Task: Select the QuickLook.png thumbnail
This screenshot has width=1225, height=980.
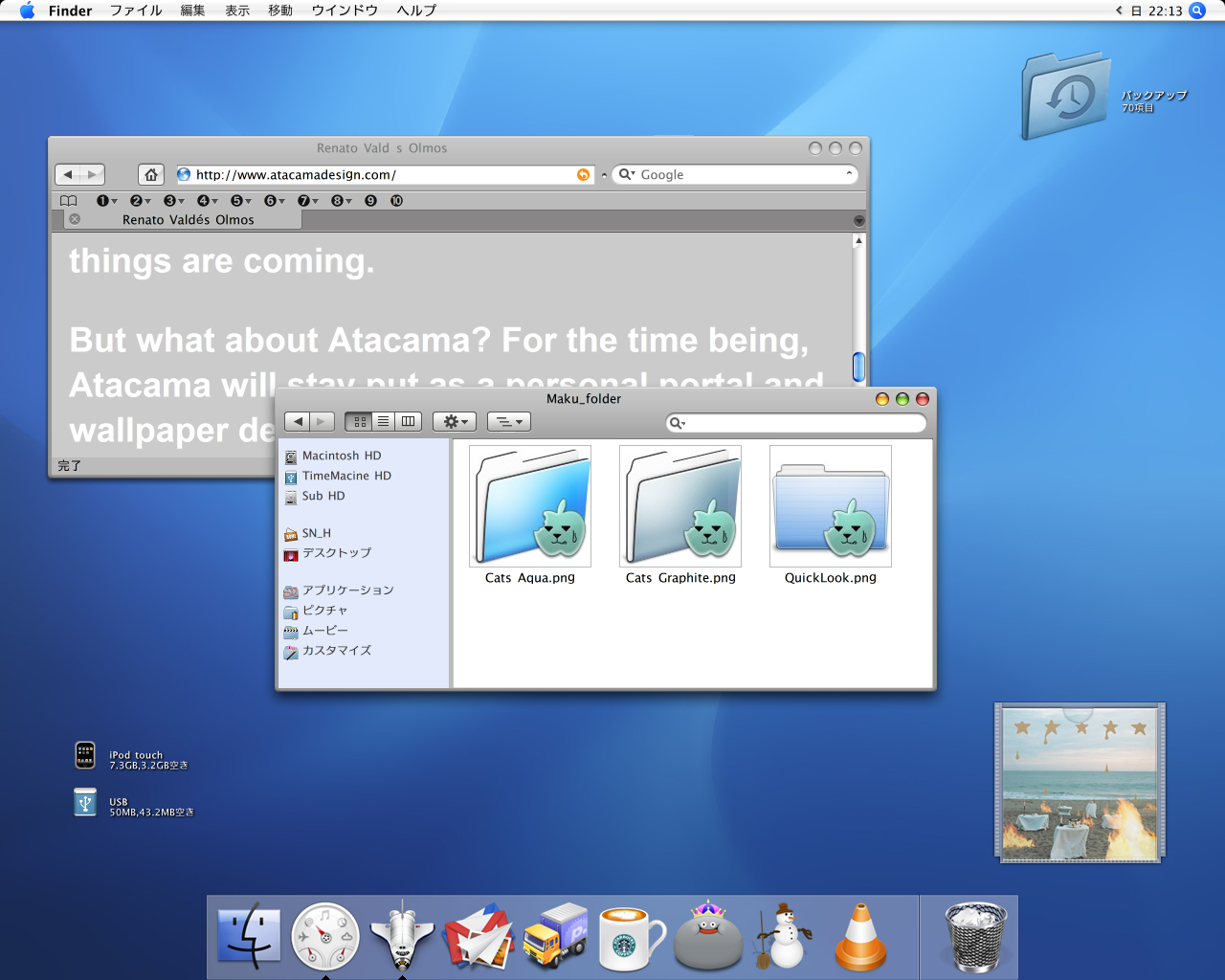Action: click(x=831, y=506)
